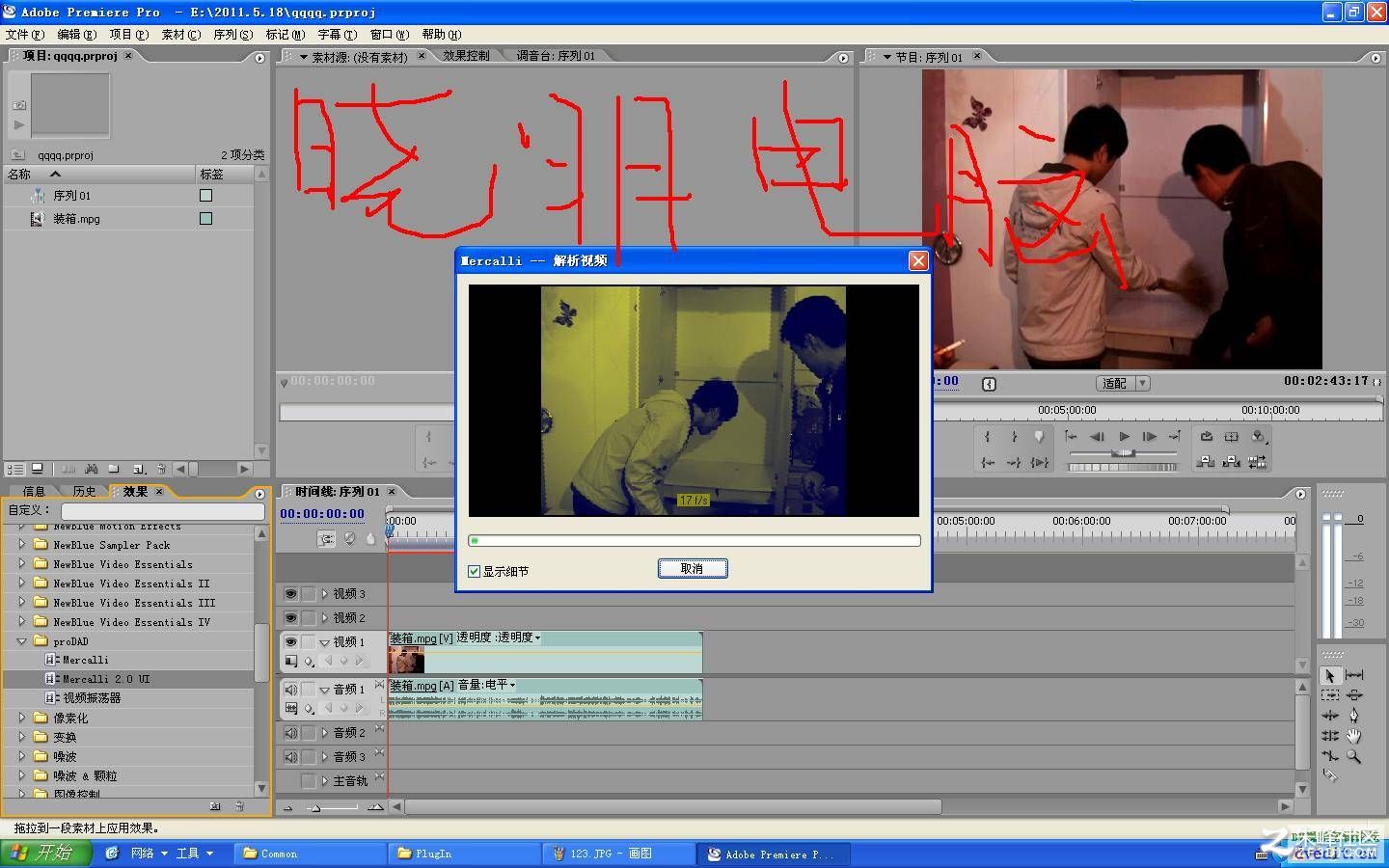The height and width of the screenshot is (868, 1389).
Task: Expand the 视频 3 track
Action: click(x=325, y=593)
